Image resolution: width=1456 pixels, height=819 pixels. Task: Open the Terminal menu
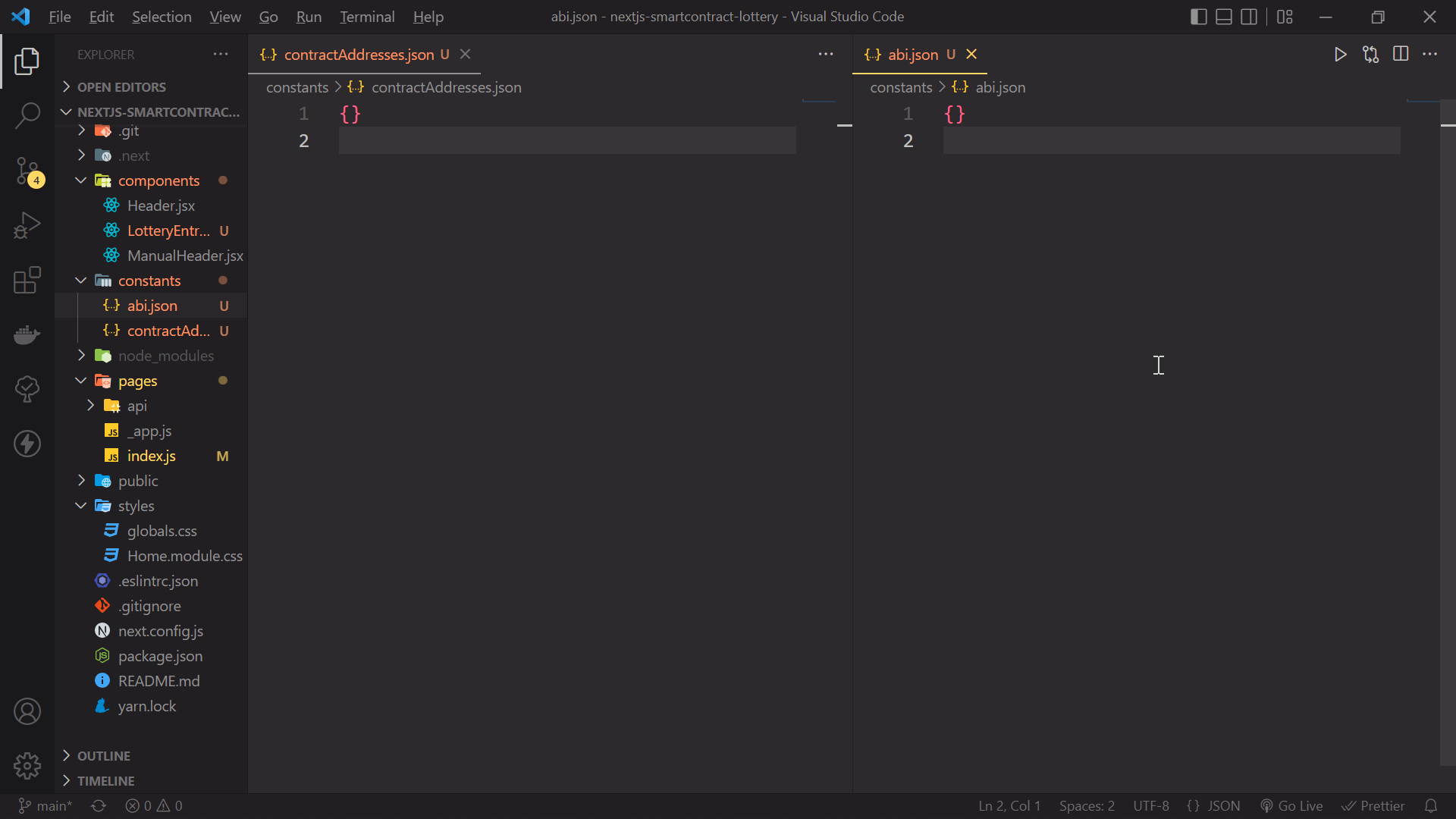point(367,17)
